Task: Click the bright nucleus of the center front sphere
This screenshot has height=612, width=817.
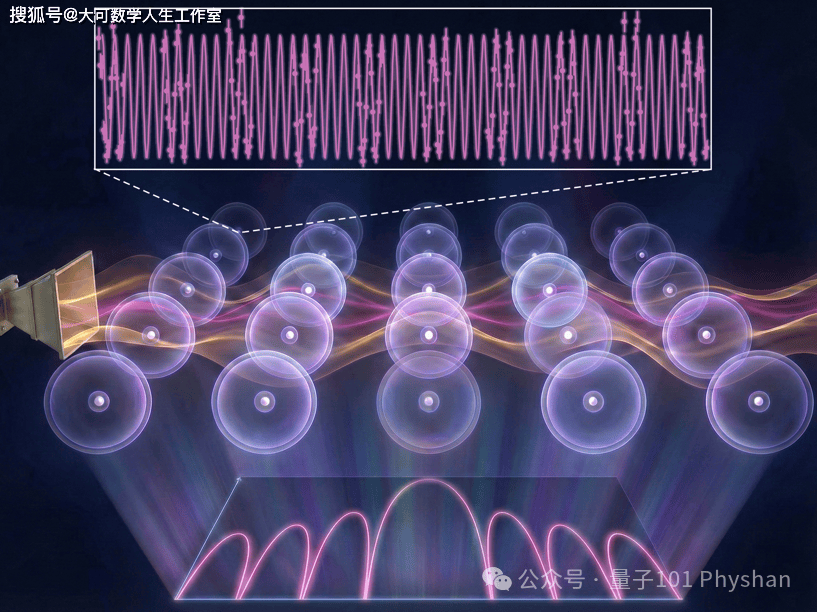Action: (x=429, y=402)
